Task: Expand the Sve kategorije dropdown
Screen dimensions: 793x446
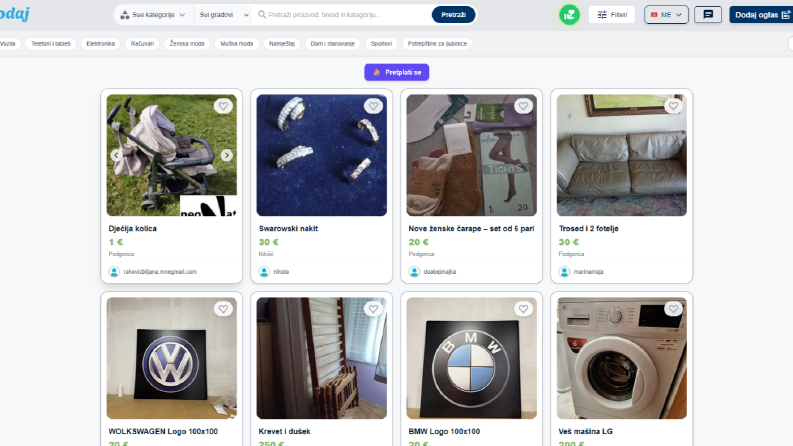Action: tap(153, 15)
